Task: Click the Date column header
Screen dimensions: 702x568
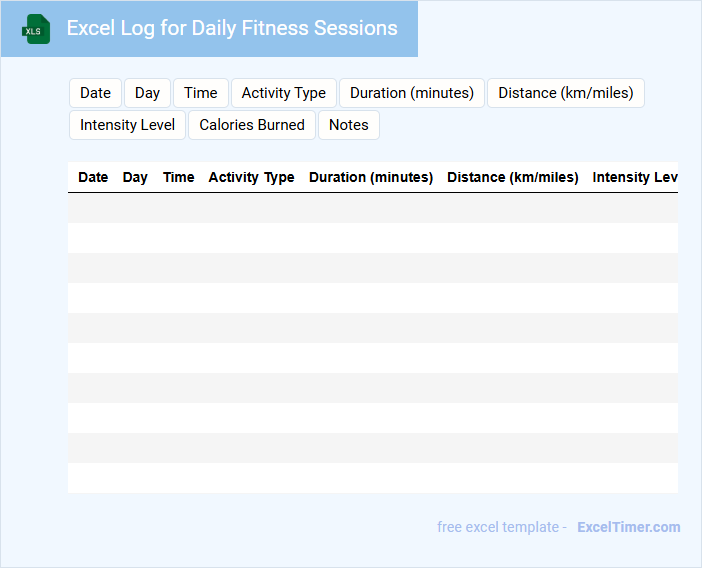Action: pos(93,177)
